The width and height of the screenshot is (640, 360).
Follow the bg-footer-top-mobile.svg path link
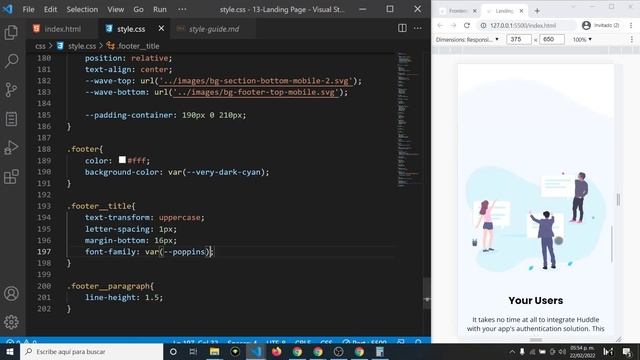(256, 92)
